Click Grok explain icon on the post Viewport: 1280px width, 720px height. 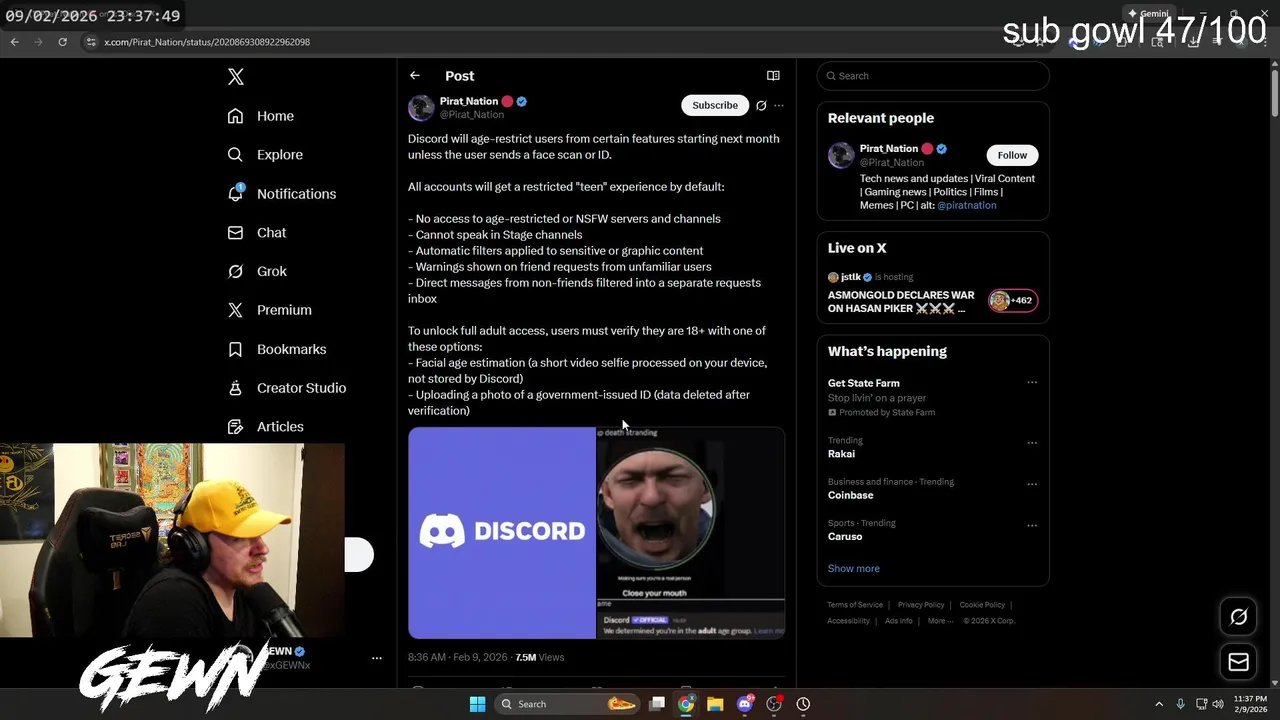point(761,105)
